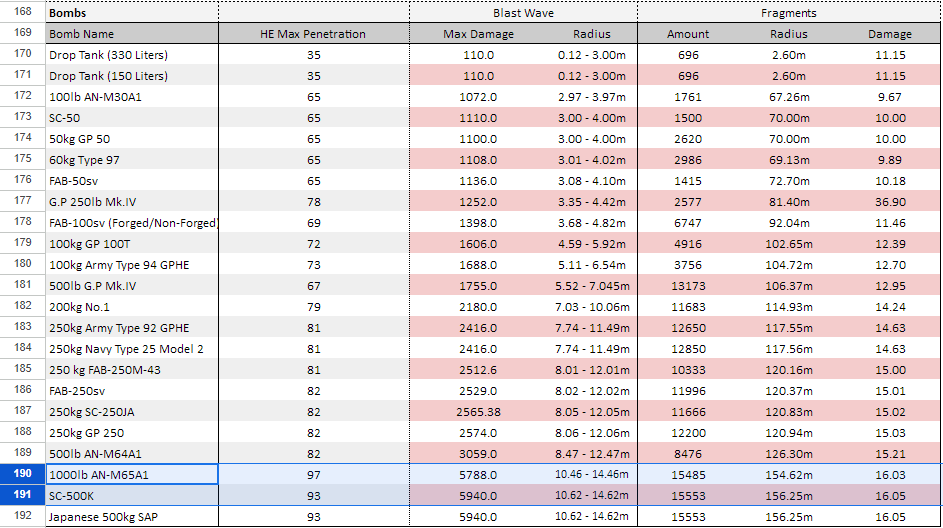Image resolution: width=943 pixels, height=528 pixels.
Task: Select the "Max Damage" heading cell
Action: 477,34
